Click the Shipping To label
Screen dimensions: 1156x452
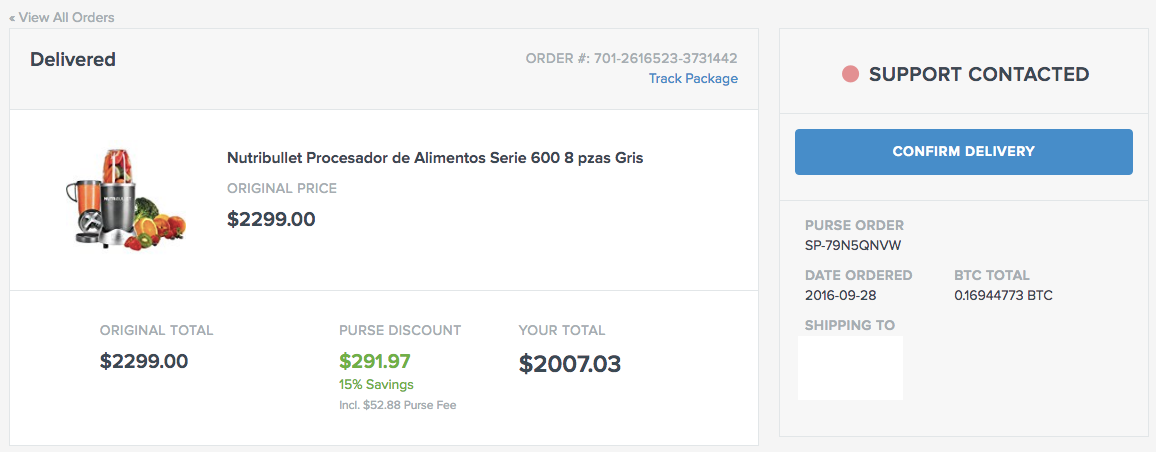849,325
